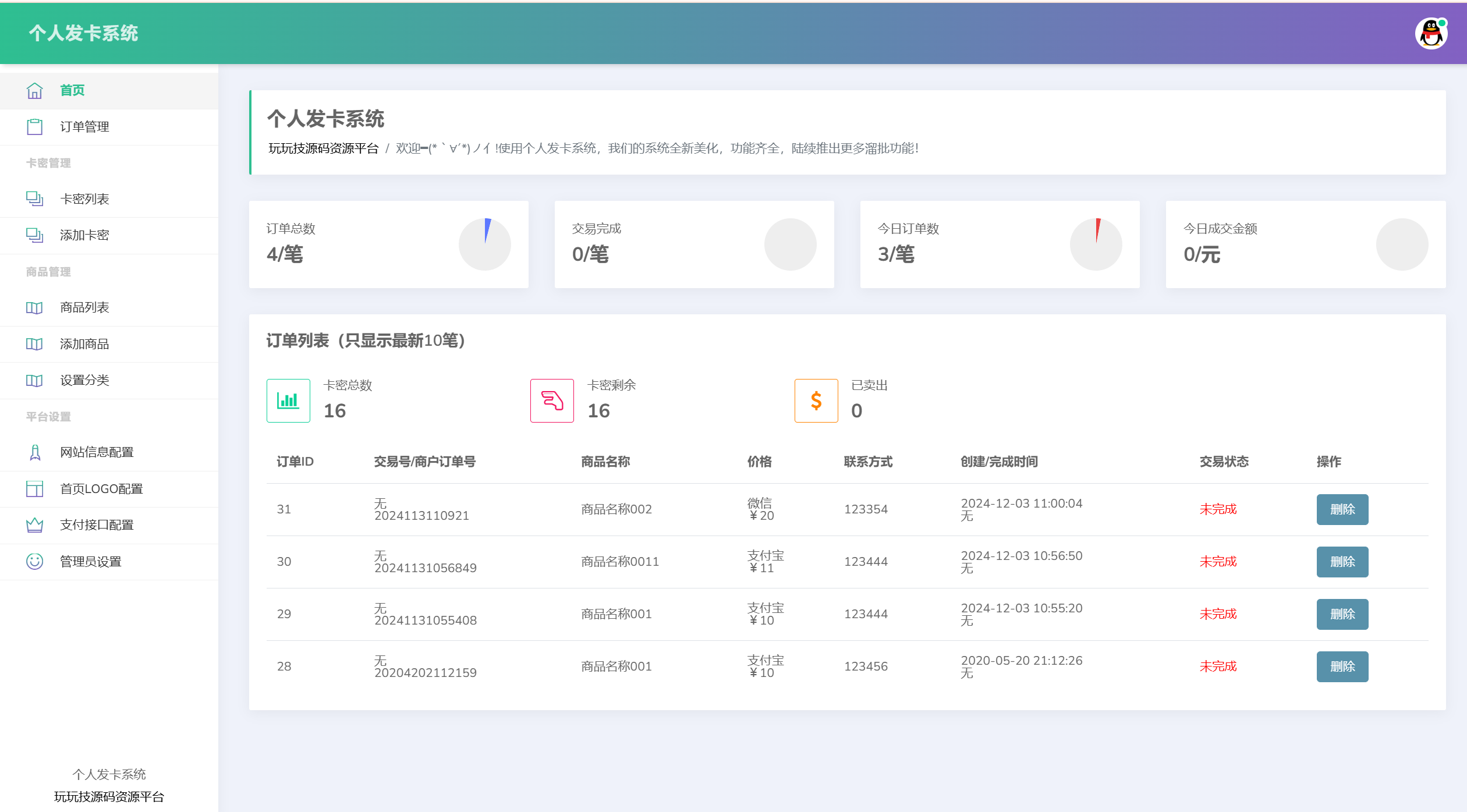Click the home icon in sidebar
The image size is (1467, 812).
pyautogui.click(x=34, y=91)
